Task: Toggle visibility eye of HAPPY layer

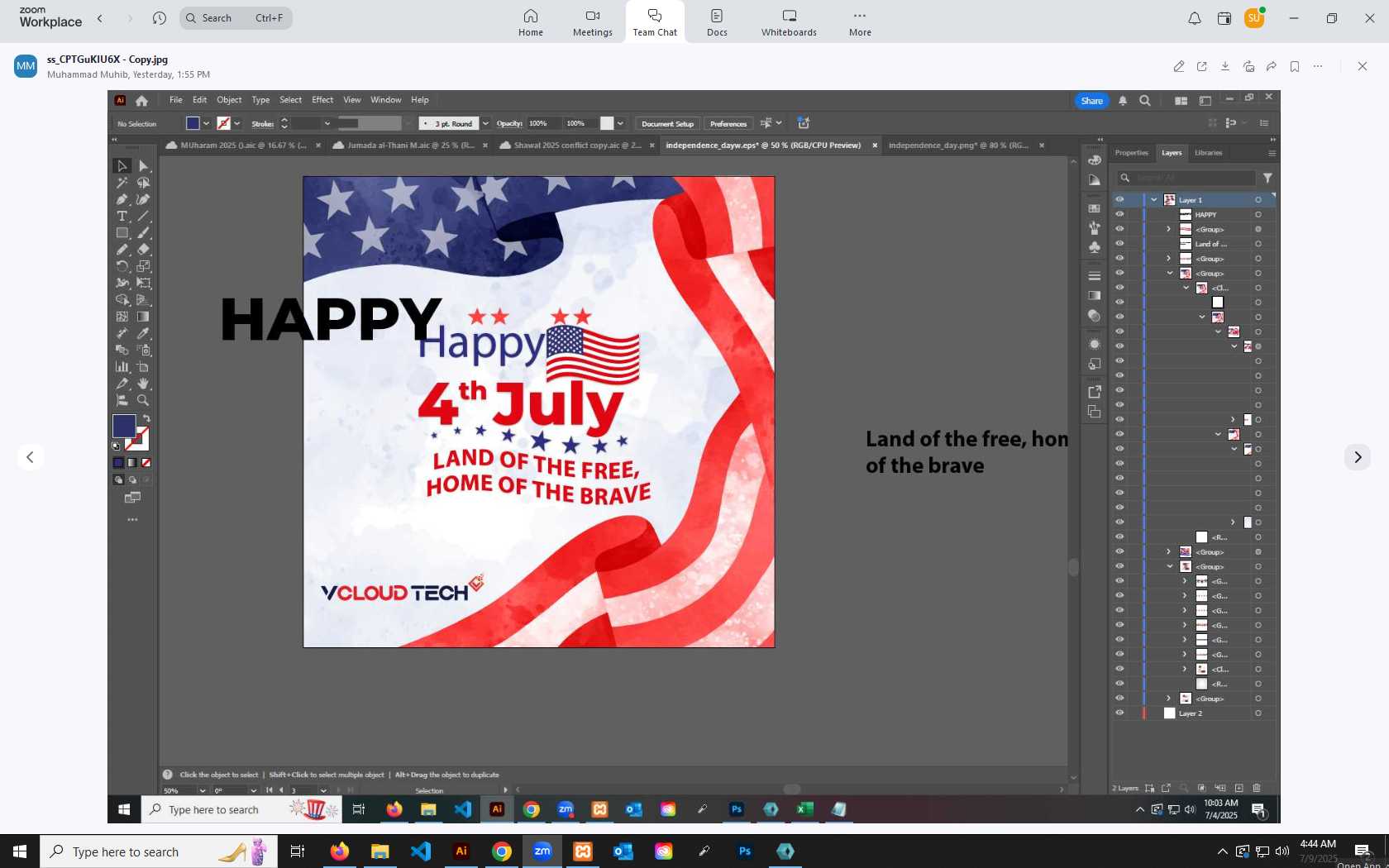Action: [1119, 215]
